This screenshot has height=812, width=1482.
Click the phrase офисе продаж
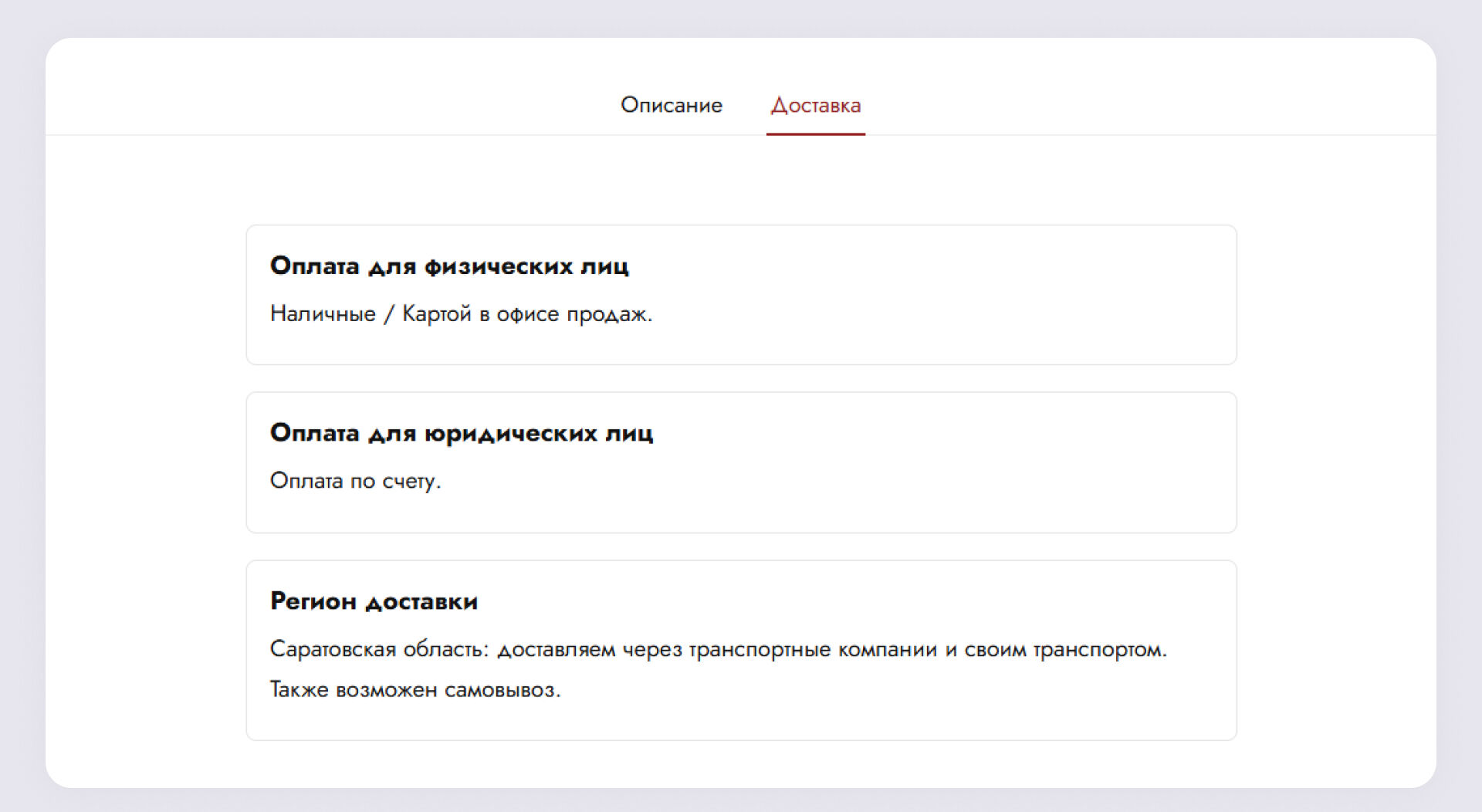573,314
